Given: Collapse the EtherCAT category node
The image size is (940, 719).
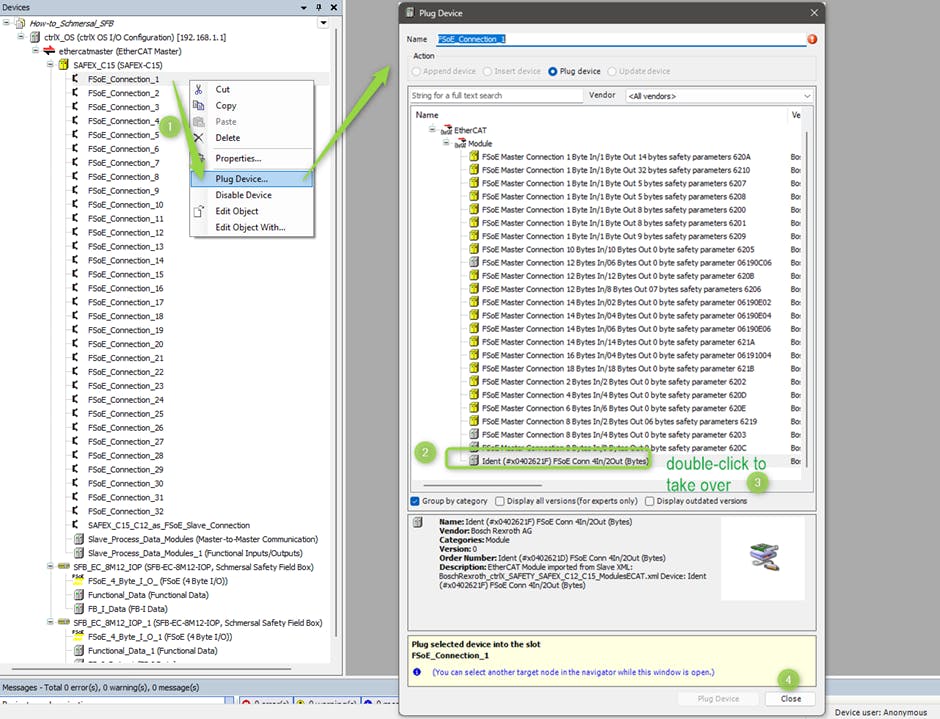Looking at the screenshot, I should tap(433, 130).
